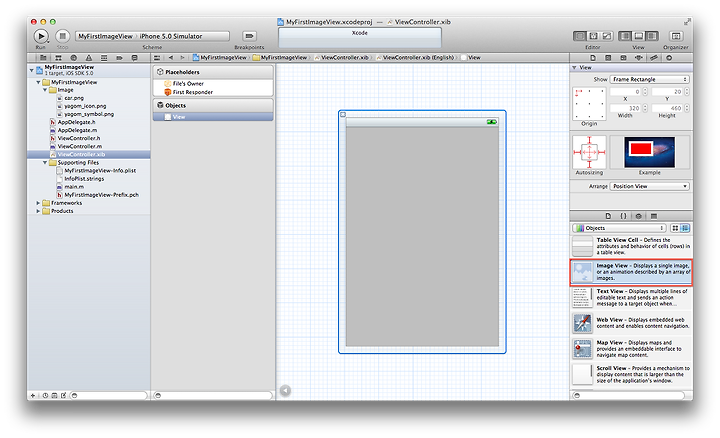Toggle the Navigator pane view button

(625, 36)
